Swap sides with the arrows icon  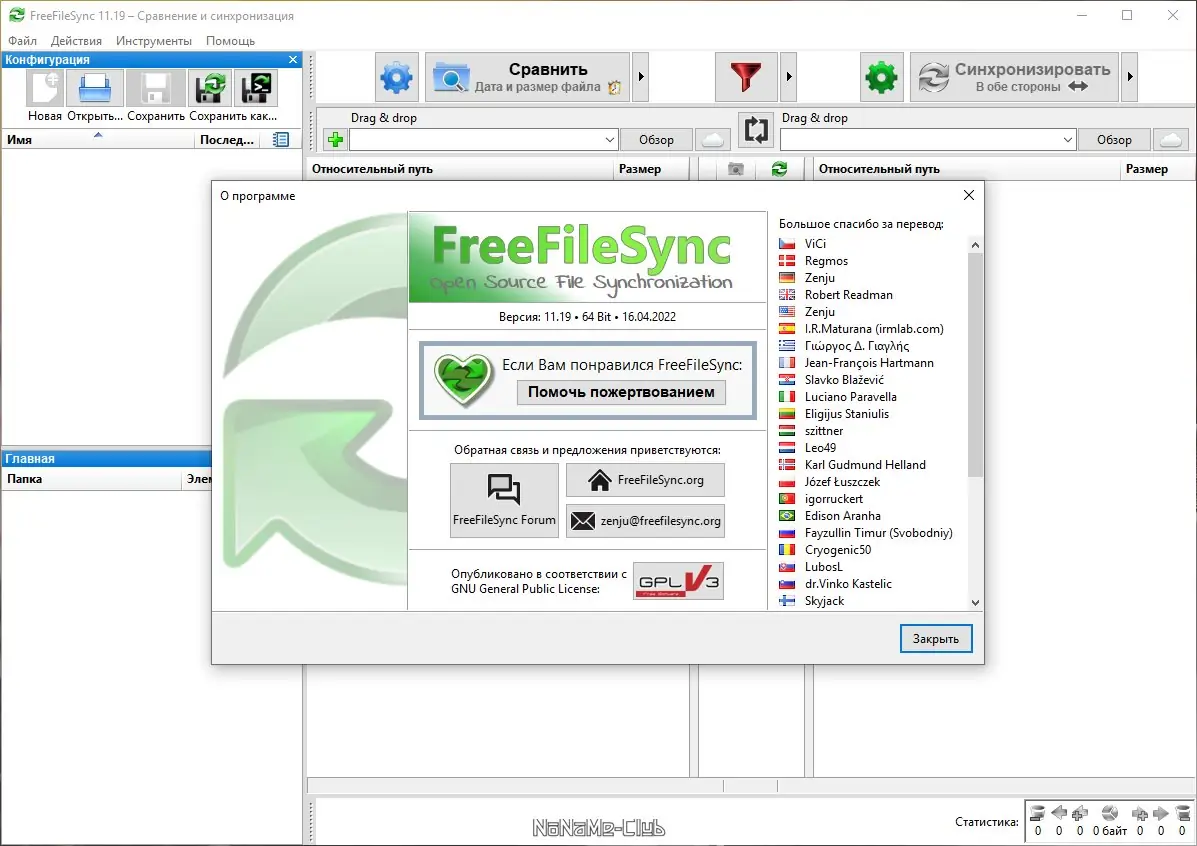(x=756, y=131)
